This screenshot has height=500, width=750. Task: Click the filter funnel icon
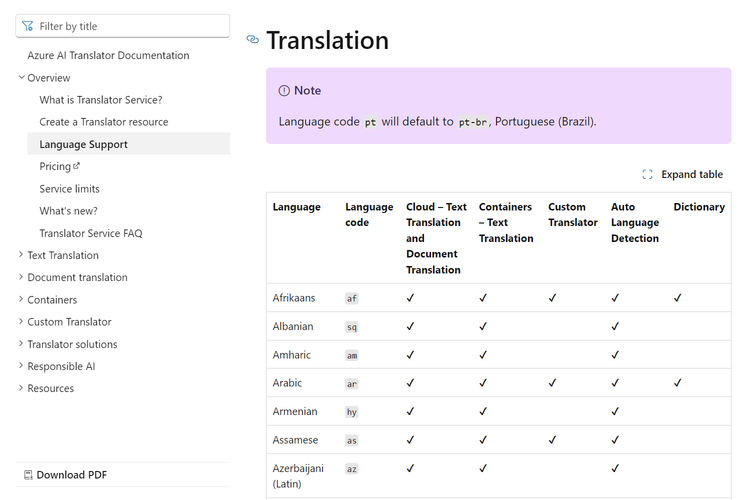click(x=28, y=26)
